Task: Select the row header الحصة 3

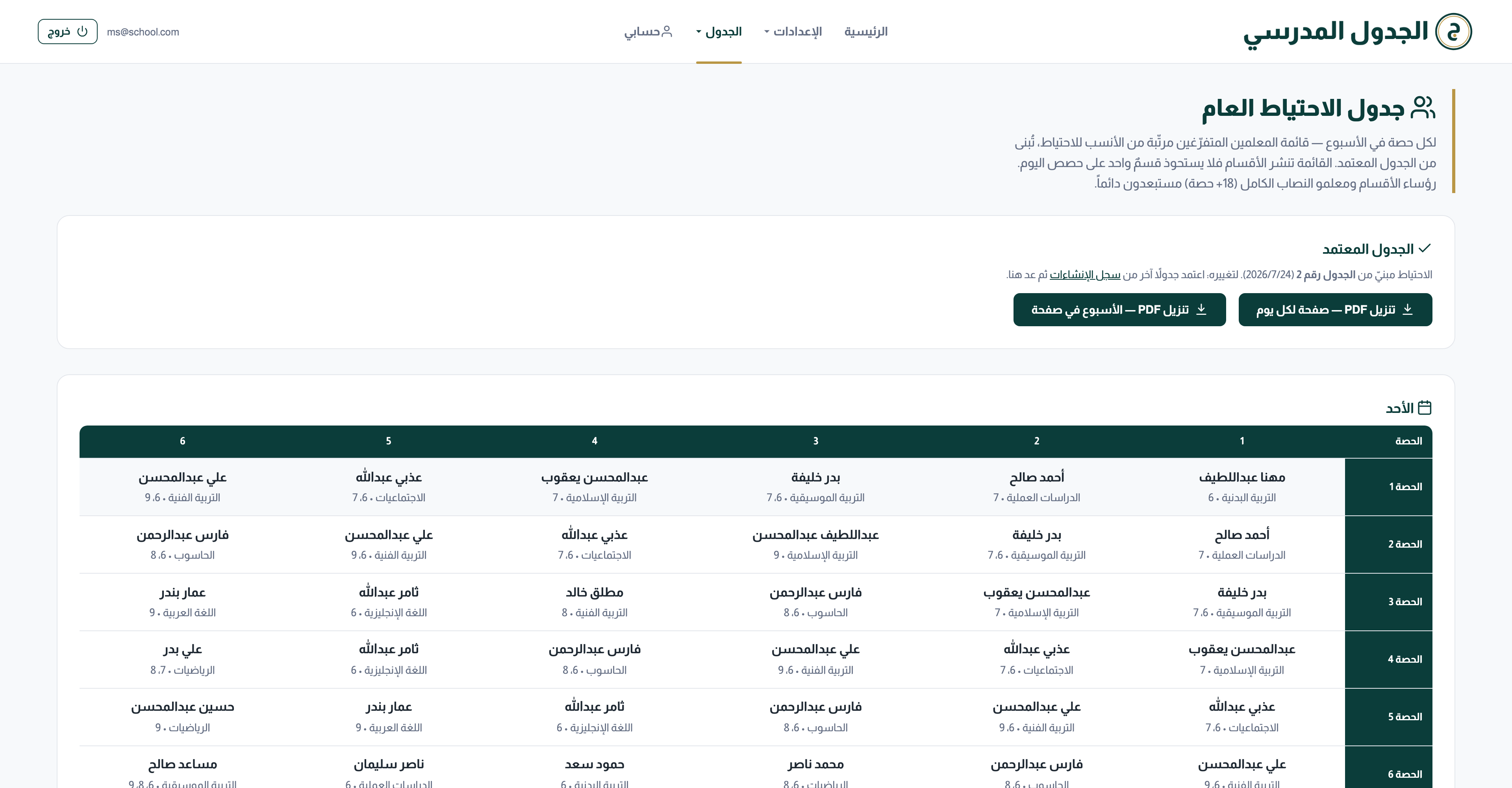Action: click(x=1388, y=602)
